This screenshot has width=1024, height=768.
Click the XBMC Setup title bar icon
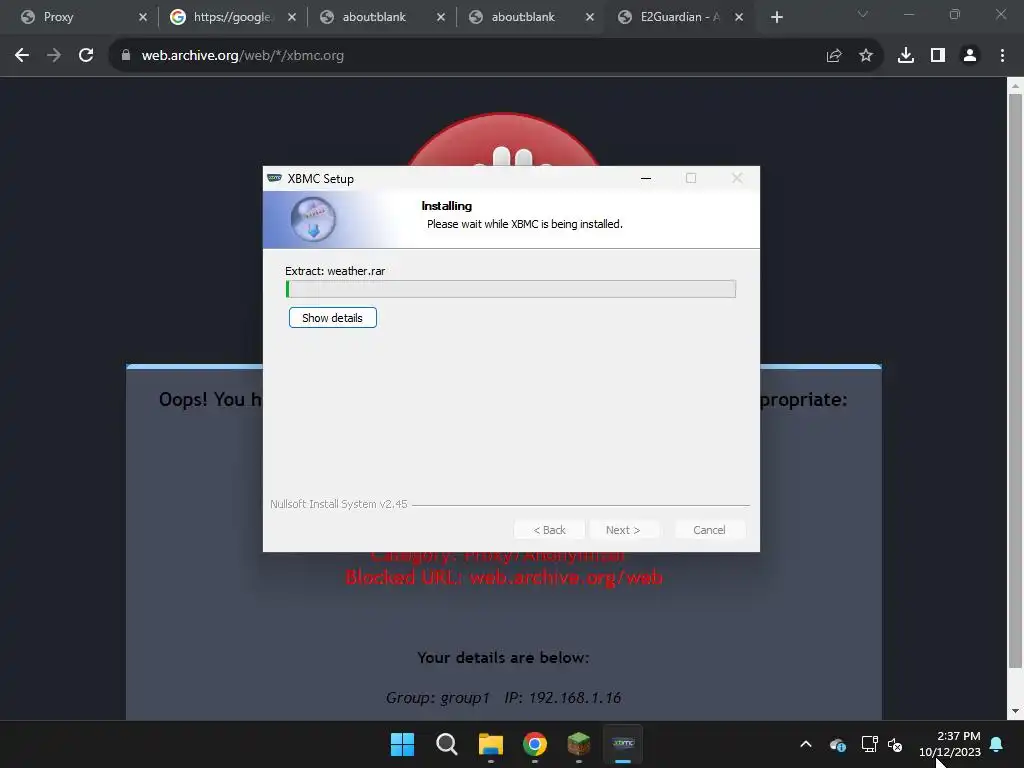pyautogui.click(x=275, y=178)
